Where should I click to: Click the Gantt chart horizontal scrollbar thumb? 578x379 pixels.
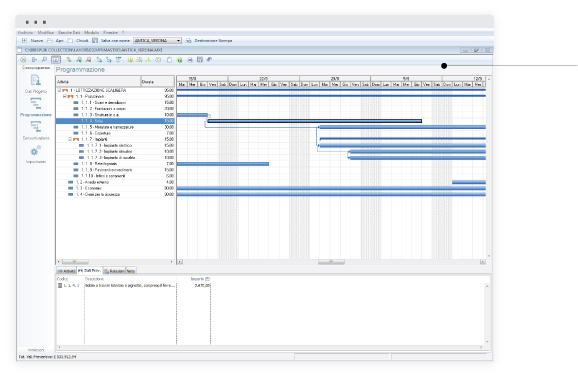331,262
